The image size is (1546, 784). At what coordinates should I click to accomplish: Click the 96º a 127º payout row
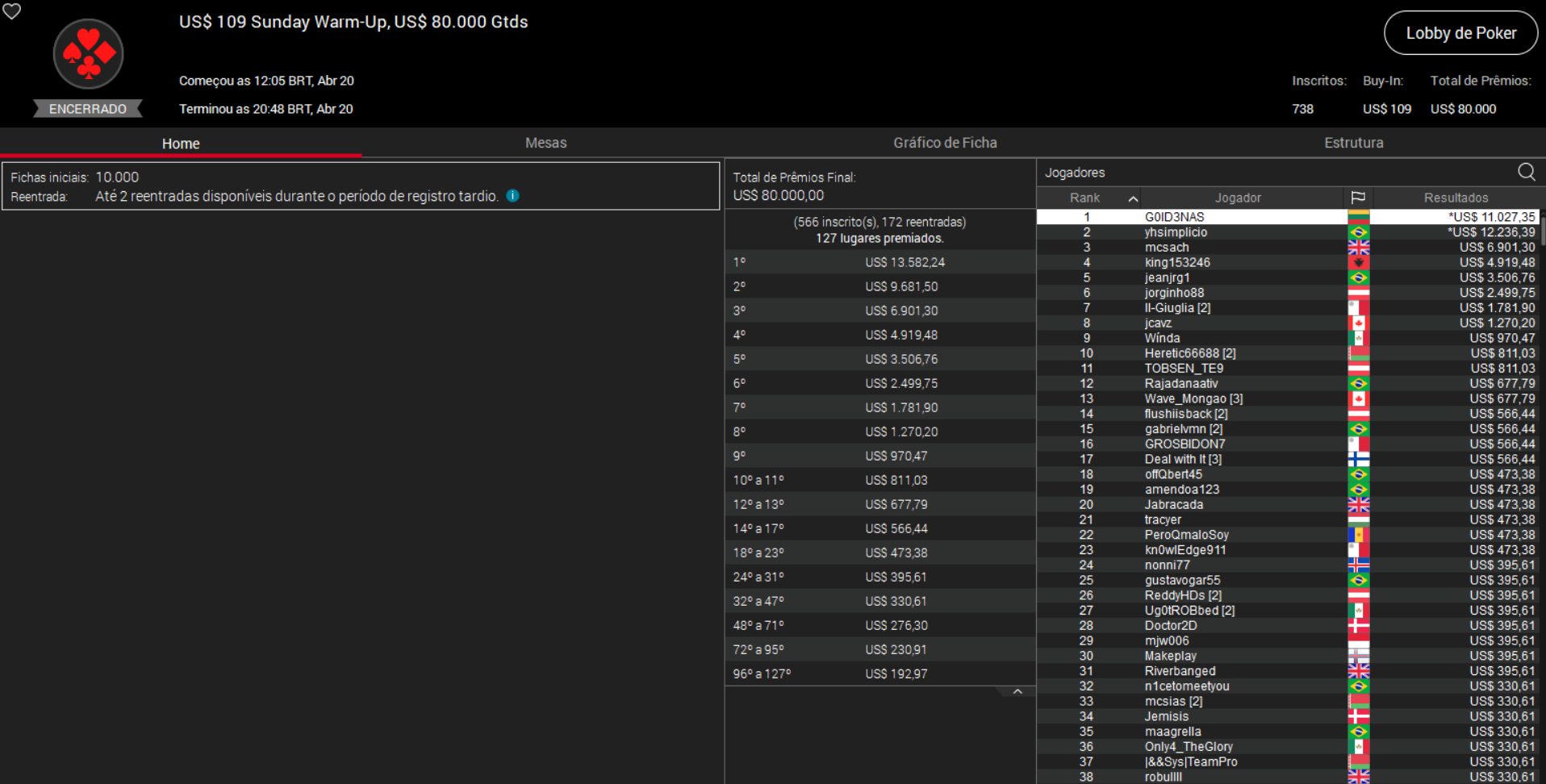point(880,673)
